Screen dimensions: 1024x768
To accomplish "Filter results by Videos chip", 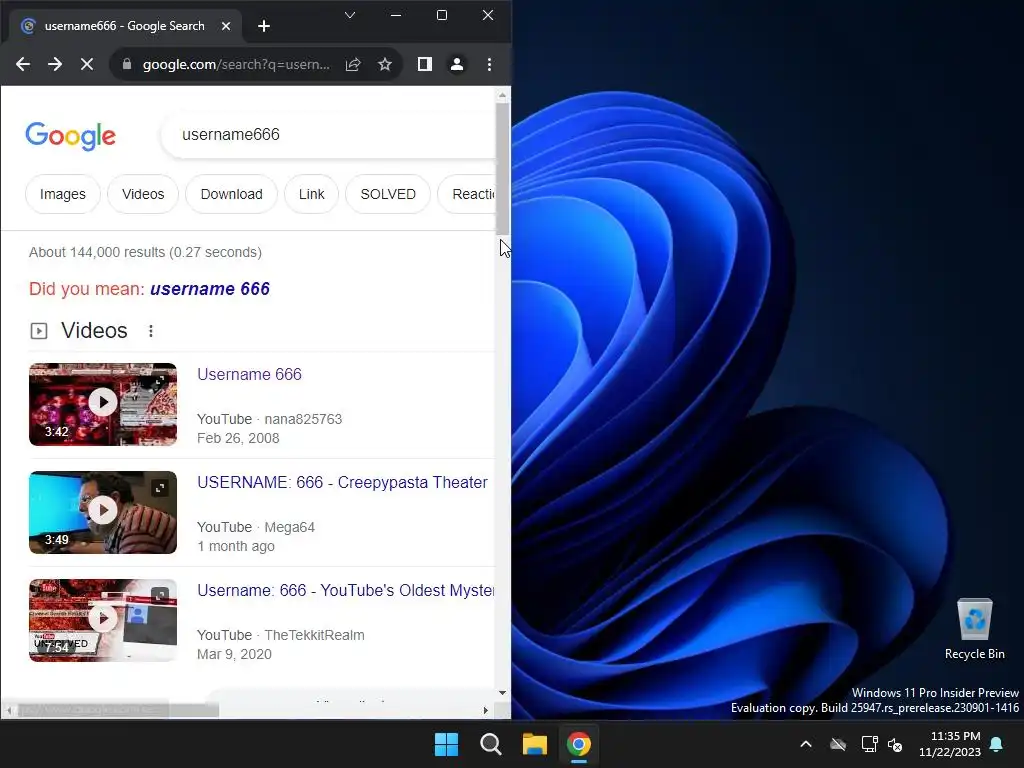I will [x=143, y=194].
